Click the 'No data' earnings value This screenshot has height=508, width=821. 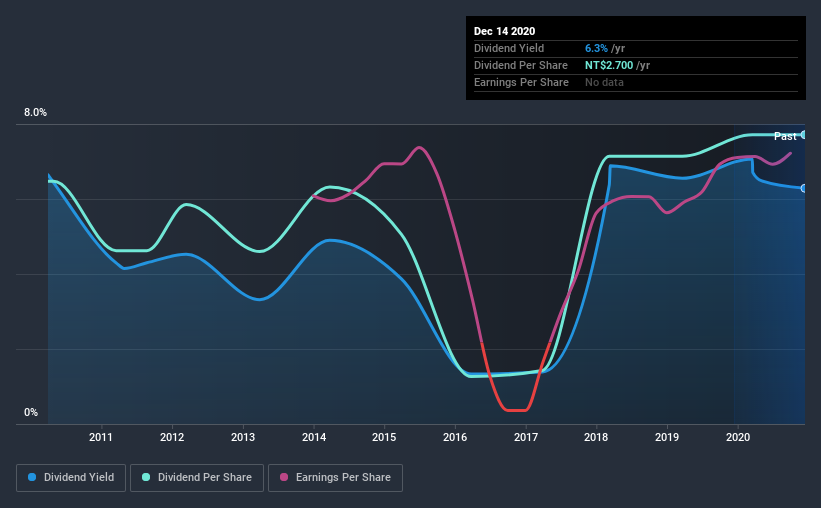click(604, 82)
